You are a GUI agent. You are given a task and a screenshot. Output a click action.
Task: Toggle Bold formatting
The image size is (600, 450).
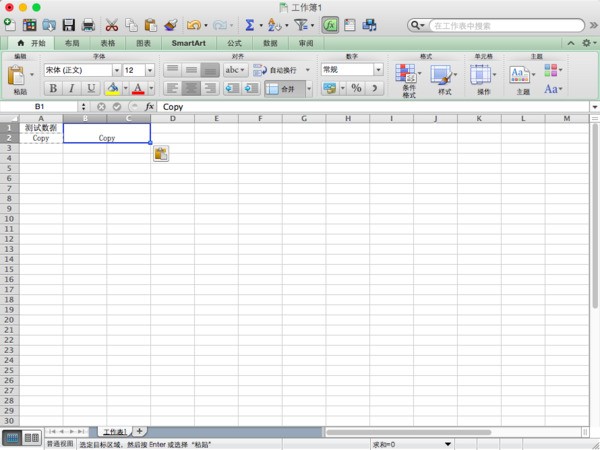click(x=54, y=89)
